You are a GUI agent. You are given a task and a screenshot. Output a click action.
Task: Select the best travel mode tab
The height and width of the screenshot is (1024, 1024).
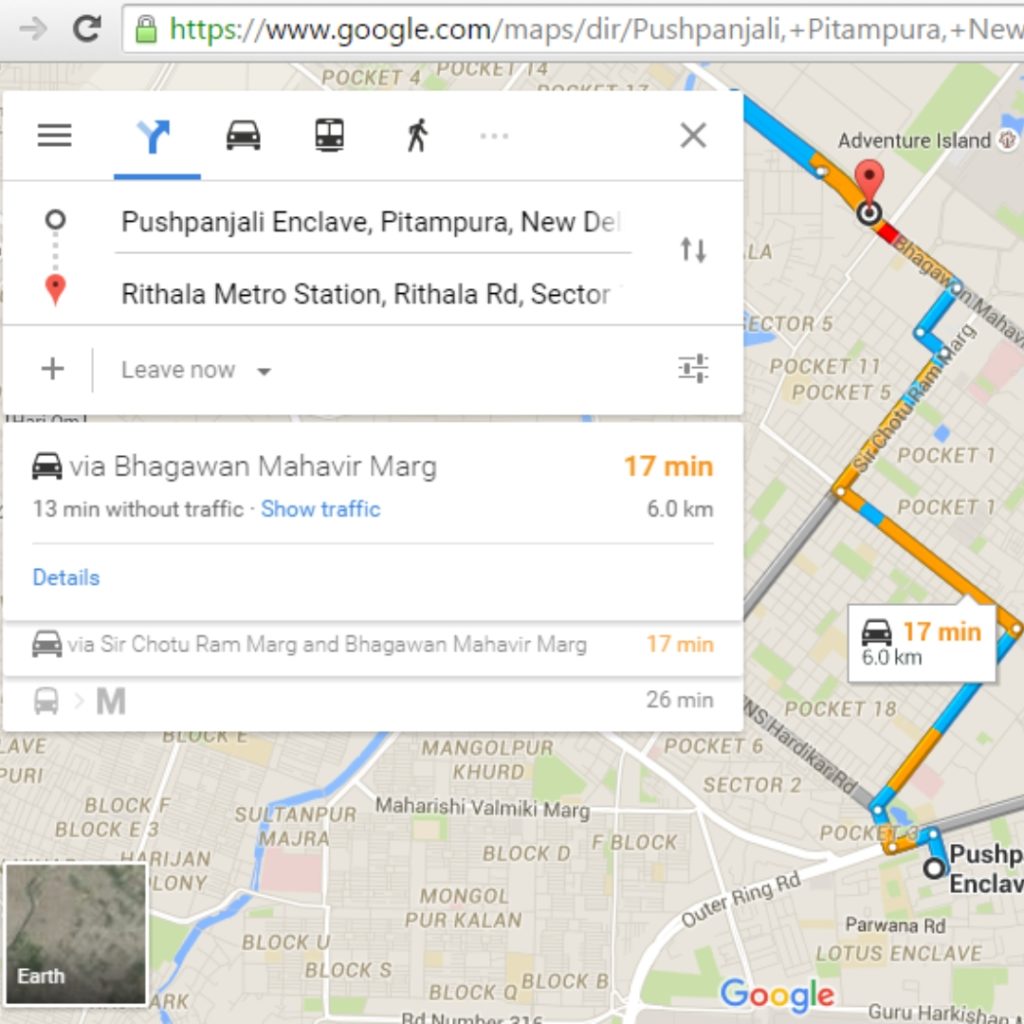click(x=155, y=136)
